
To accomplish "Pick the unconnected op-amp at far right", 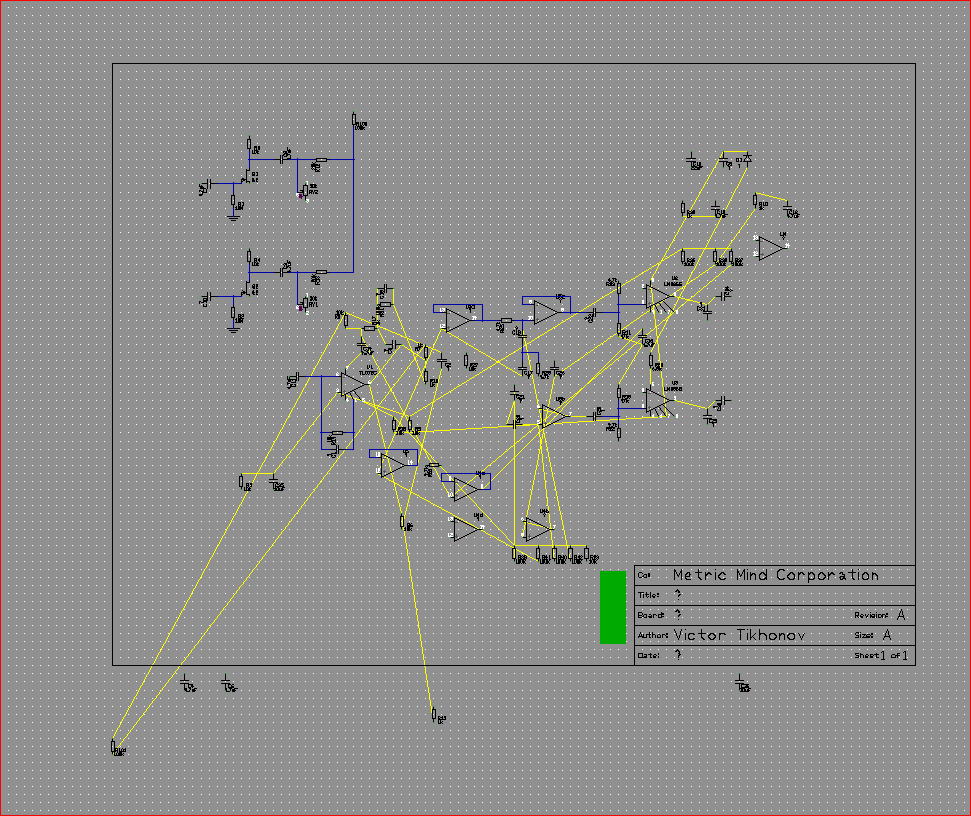I will click(x=770, y=247).
